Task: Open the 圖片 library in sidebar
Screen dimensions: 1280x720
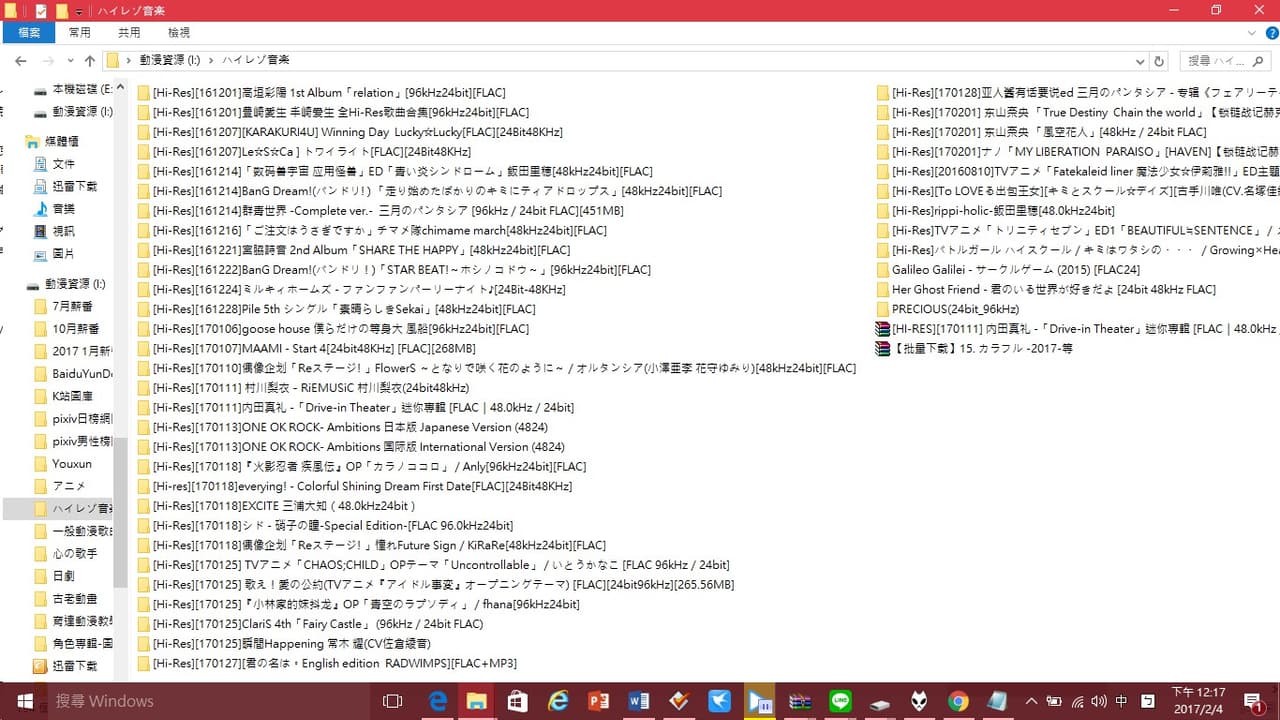Action: pyautogui.click(x=54, y=254)
